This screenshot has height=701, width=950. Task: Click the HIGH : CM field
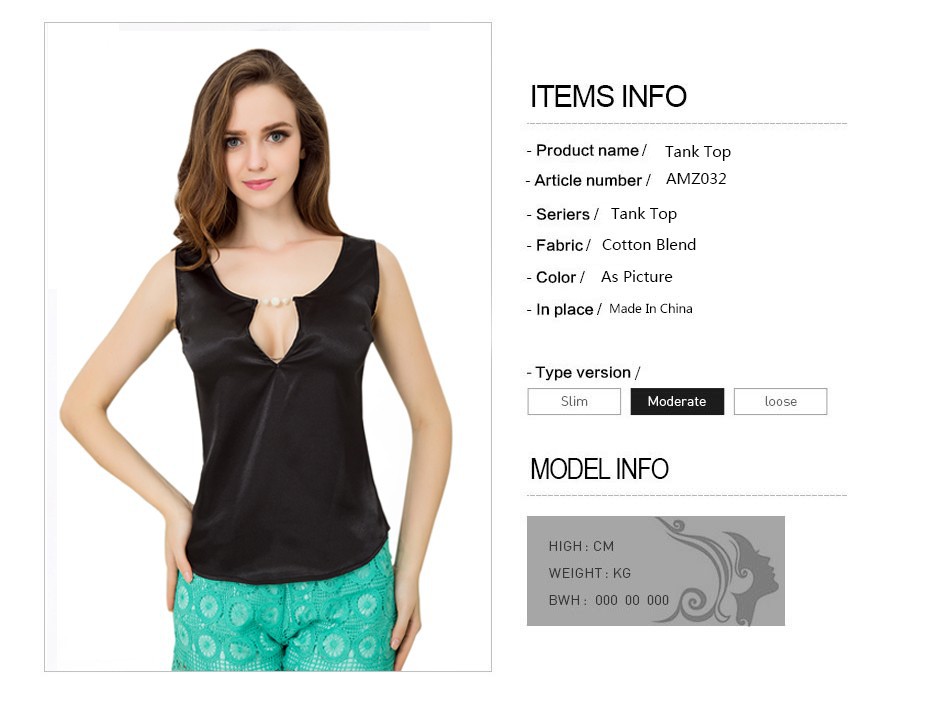581,546
